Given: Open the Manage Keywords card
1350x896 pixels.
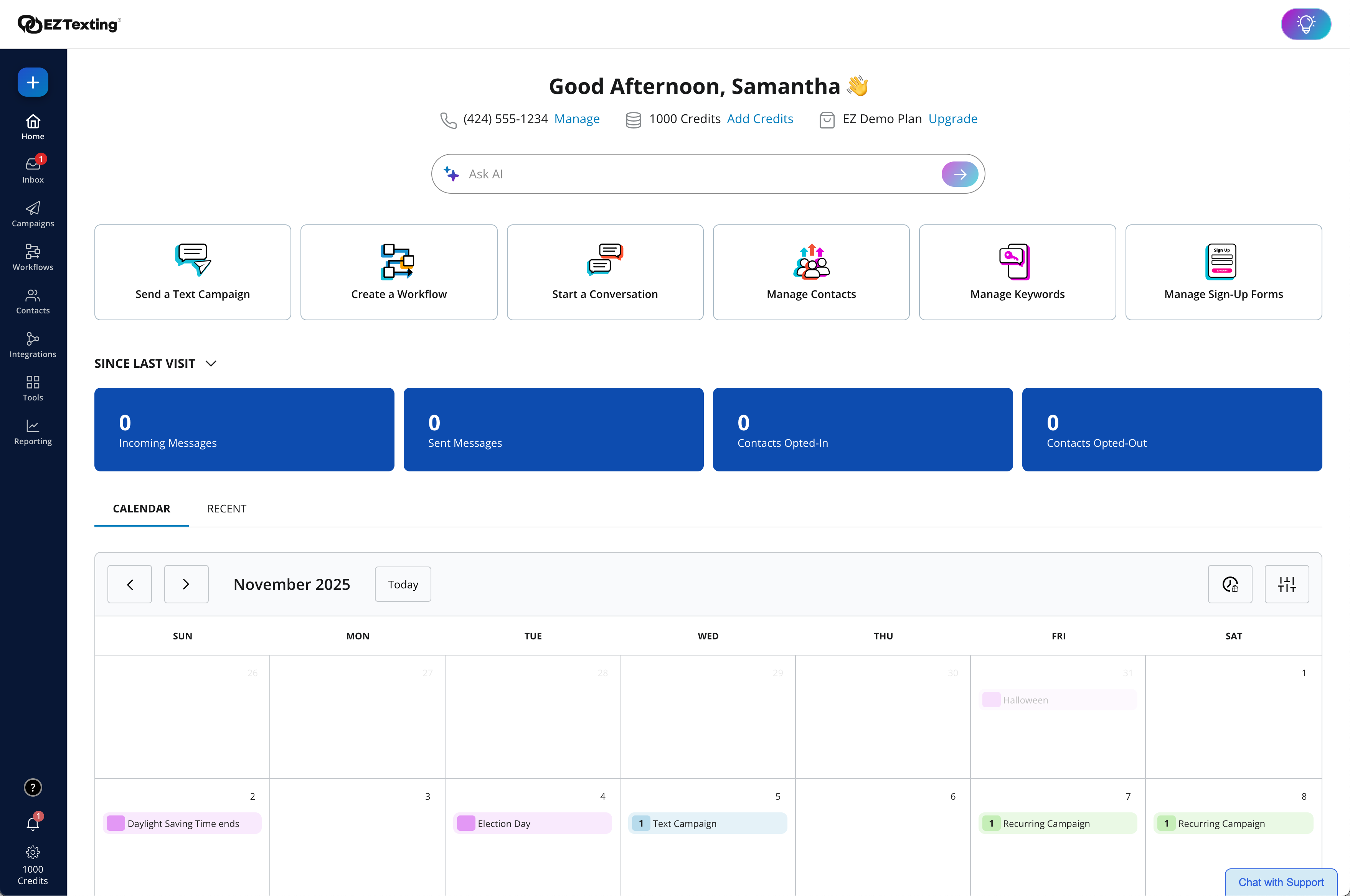Looking at the screenshot, I should point(1017,272).
